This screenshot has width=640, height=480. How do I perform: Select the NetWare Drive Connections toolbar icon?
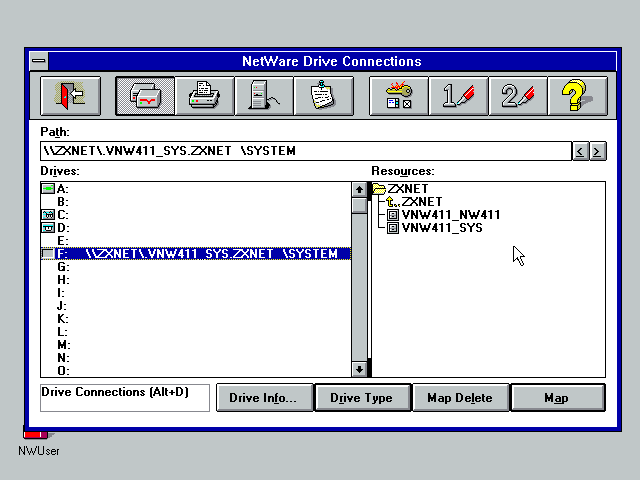click(145, 96)
